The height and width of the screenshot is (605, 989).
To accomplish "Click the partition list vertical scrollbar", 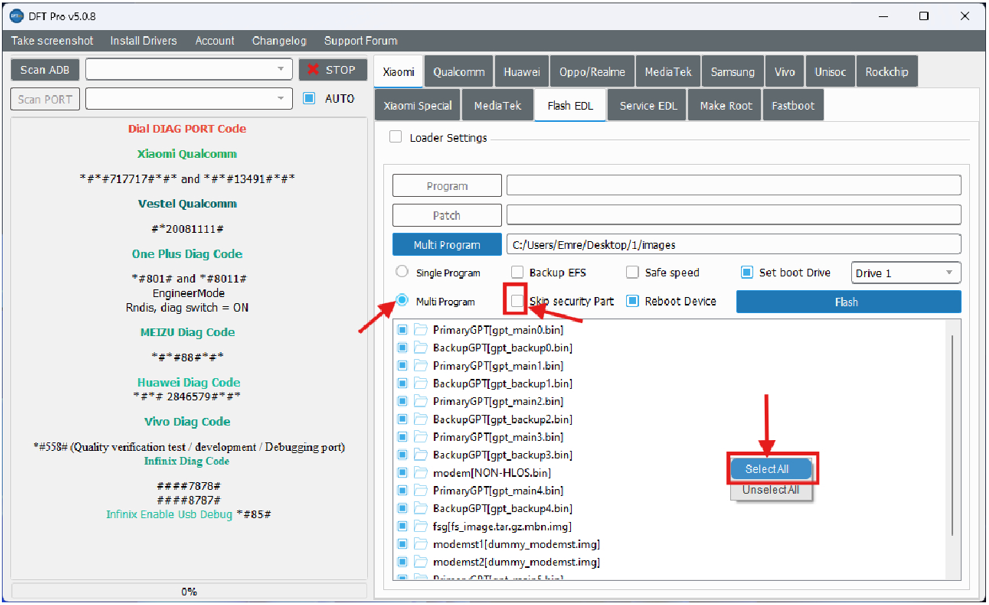I will 952,435.
